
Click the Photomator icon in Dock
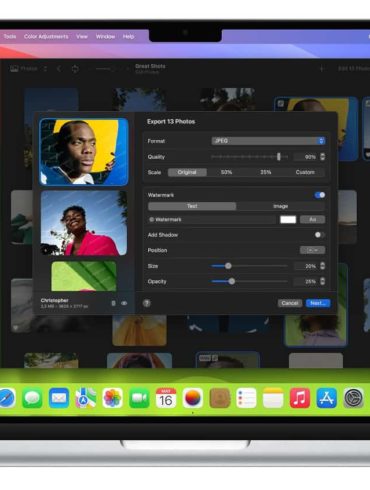click(193, 398)
